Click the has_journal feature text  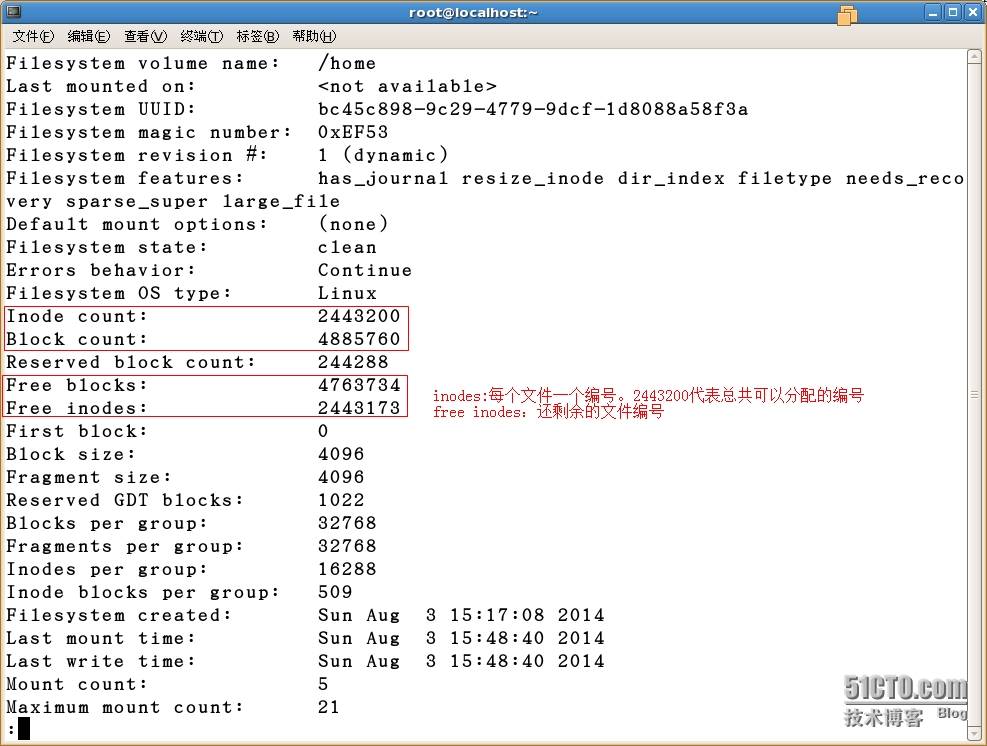[383, 179]
